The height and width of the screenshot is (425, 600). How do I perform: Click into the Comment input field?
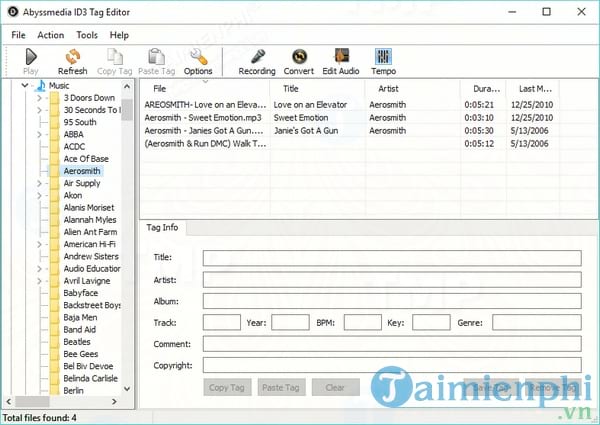[392, 344]
